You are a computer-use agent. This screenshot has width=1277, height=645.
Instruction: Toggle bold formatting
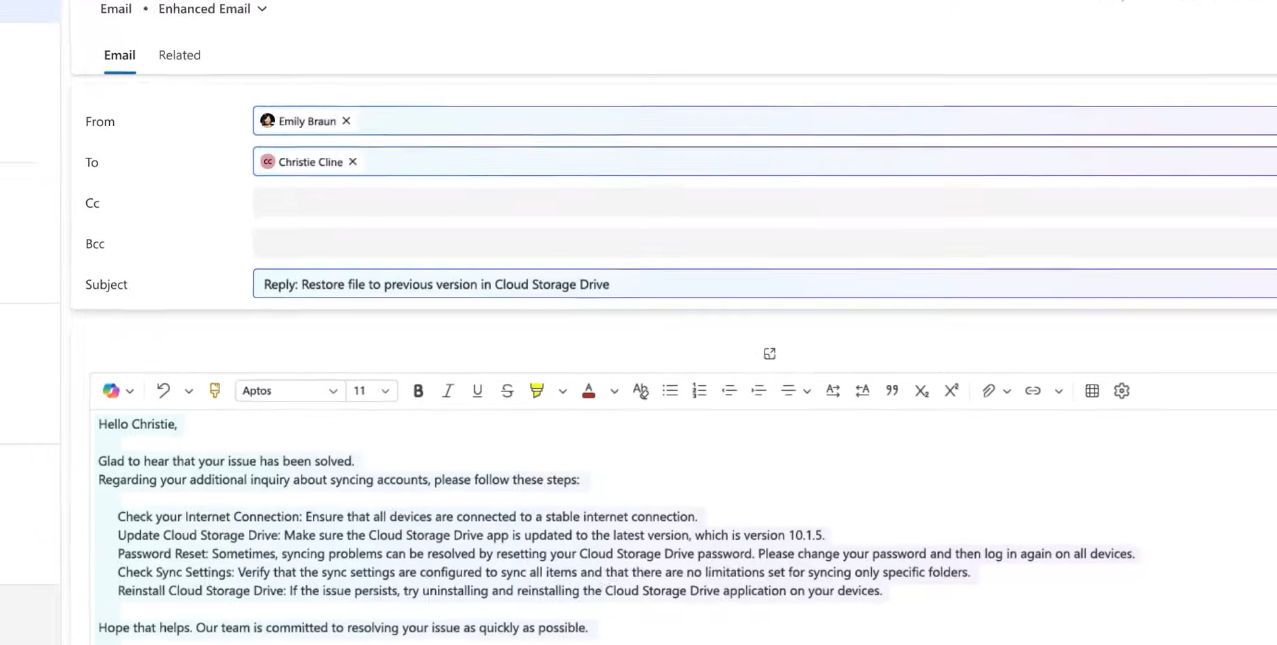[x=418, y=390]
